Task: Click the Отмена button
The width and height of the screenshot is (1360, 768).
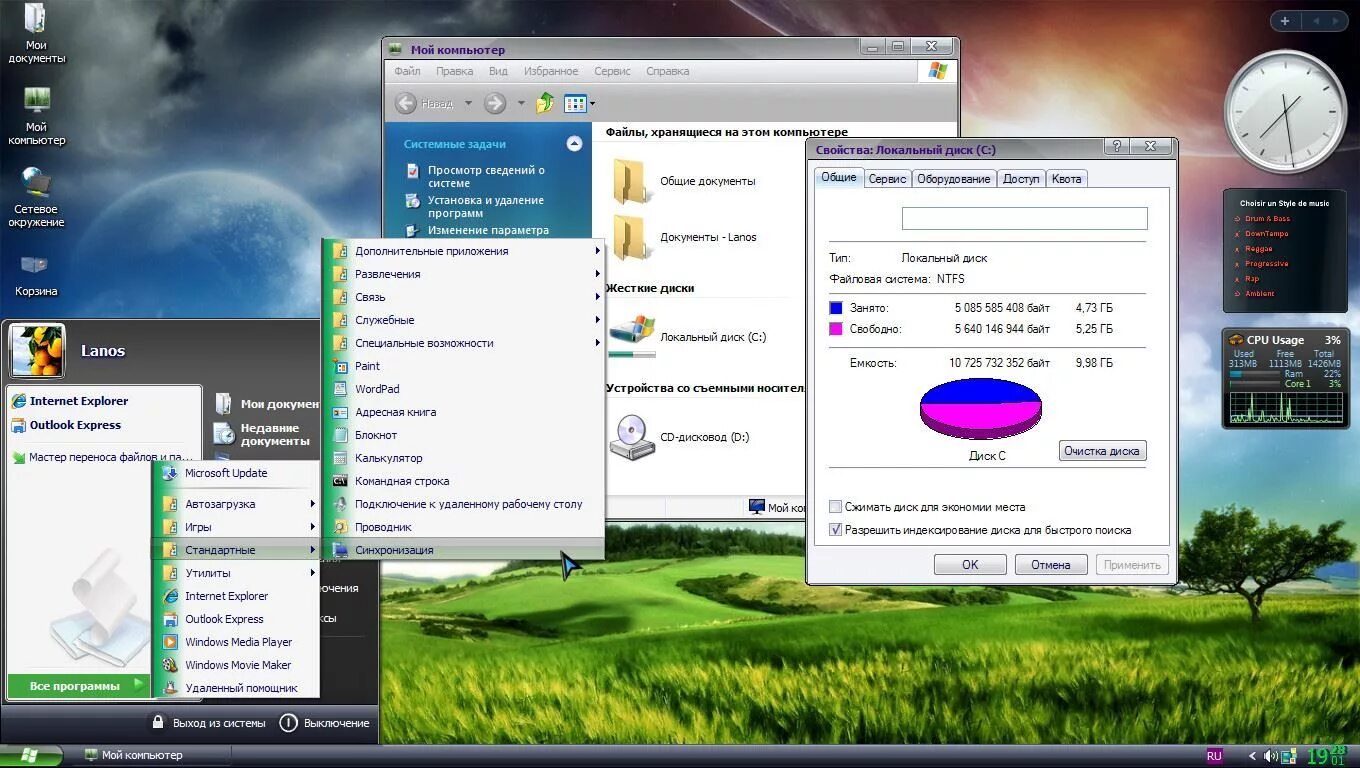Action: click(x=1051, y=565)
